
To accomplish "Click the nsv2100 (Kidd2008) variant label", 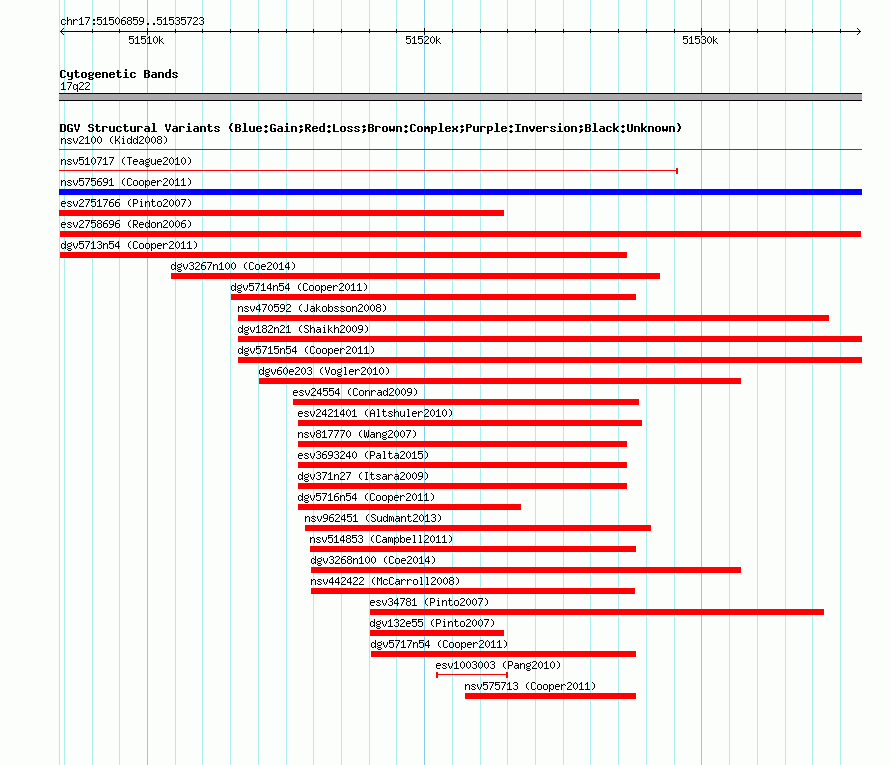I will [114, 140].
